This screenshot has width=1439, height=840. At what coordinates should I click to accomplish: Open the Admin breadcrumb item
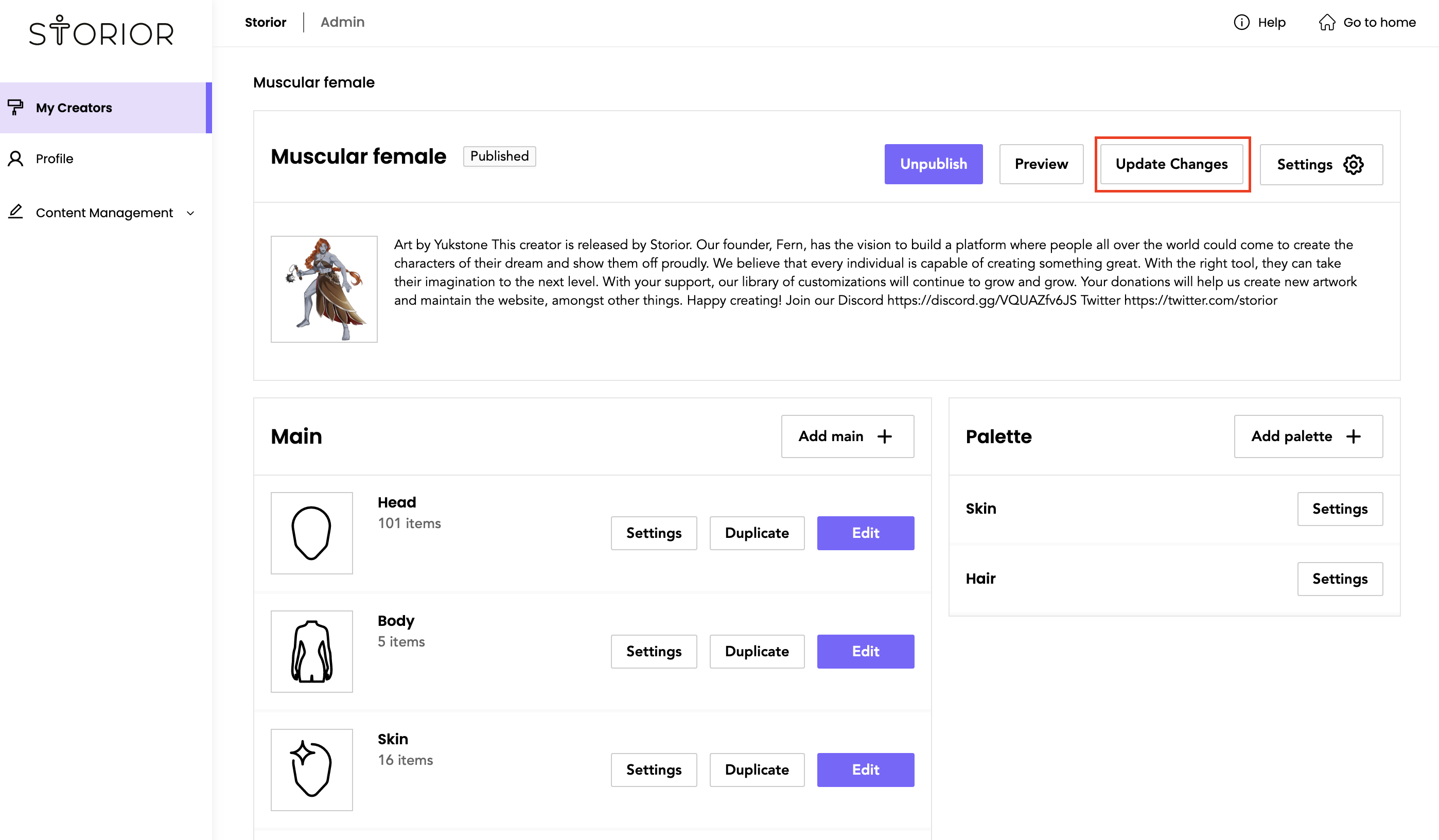tap(342, 22)
